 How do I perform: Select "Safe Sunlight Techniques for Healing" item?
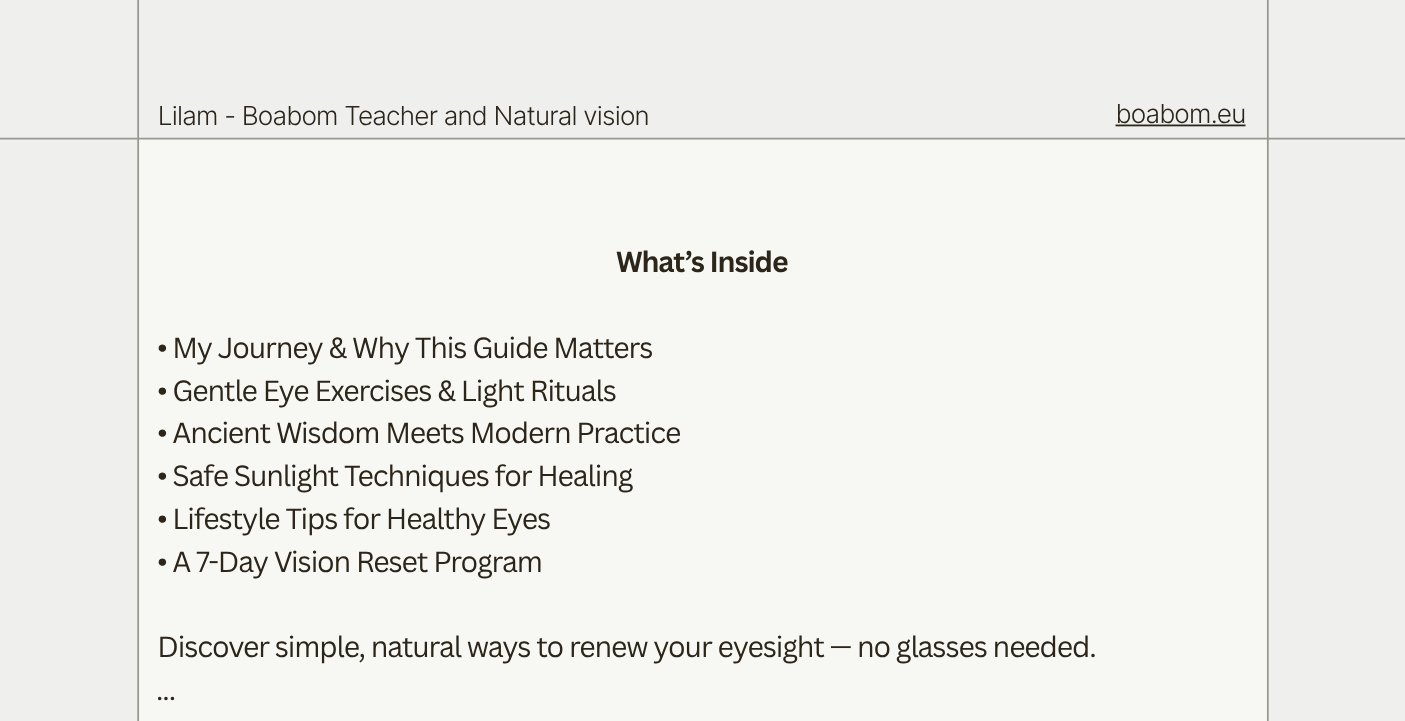click(x=395, y=476)
